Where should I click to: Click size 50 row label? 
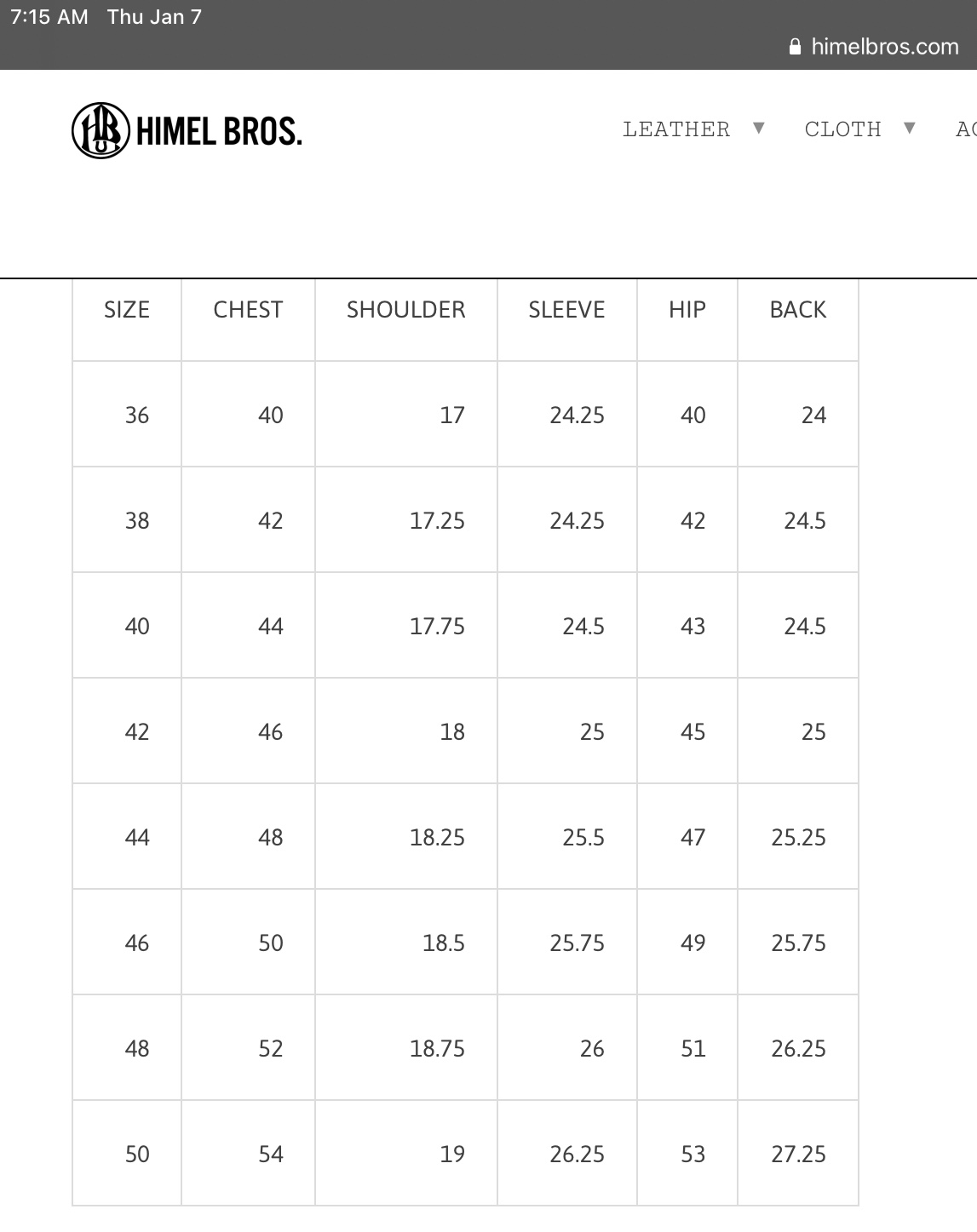click(x=137, y=1154)
